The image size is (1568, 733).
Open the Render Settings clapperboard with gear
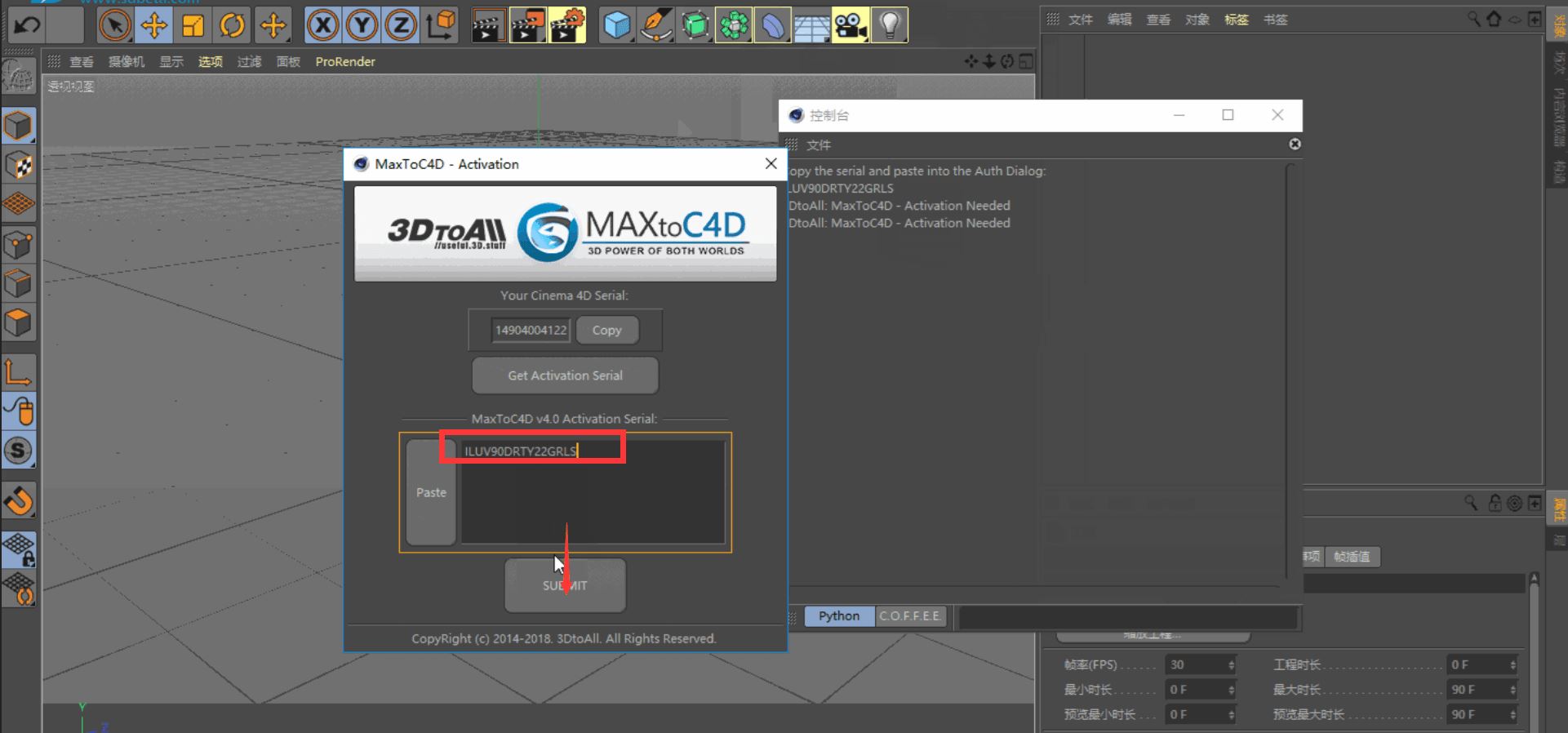pyautogui.click(x=567, y=25)
